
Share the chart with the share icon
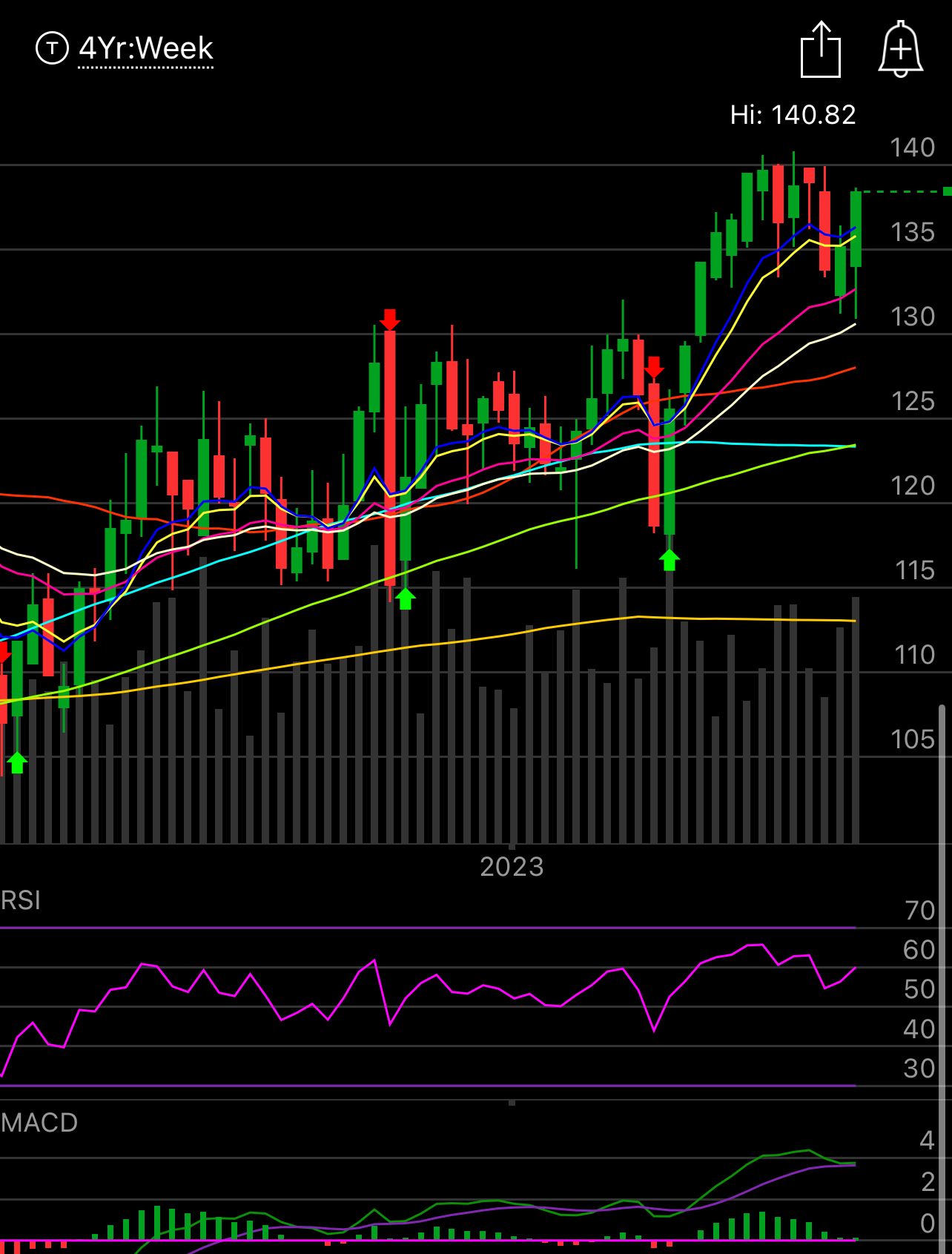(821, 50)
